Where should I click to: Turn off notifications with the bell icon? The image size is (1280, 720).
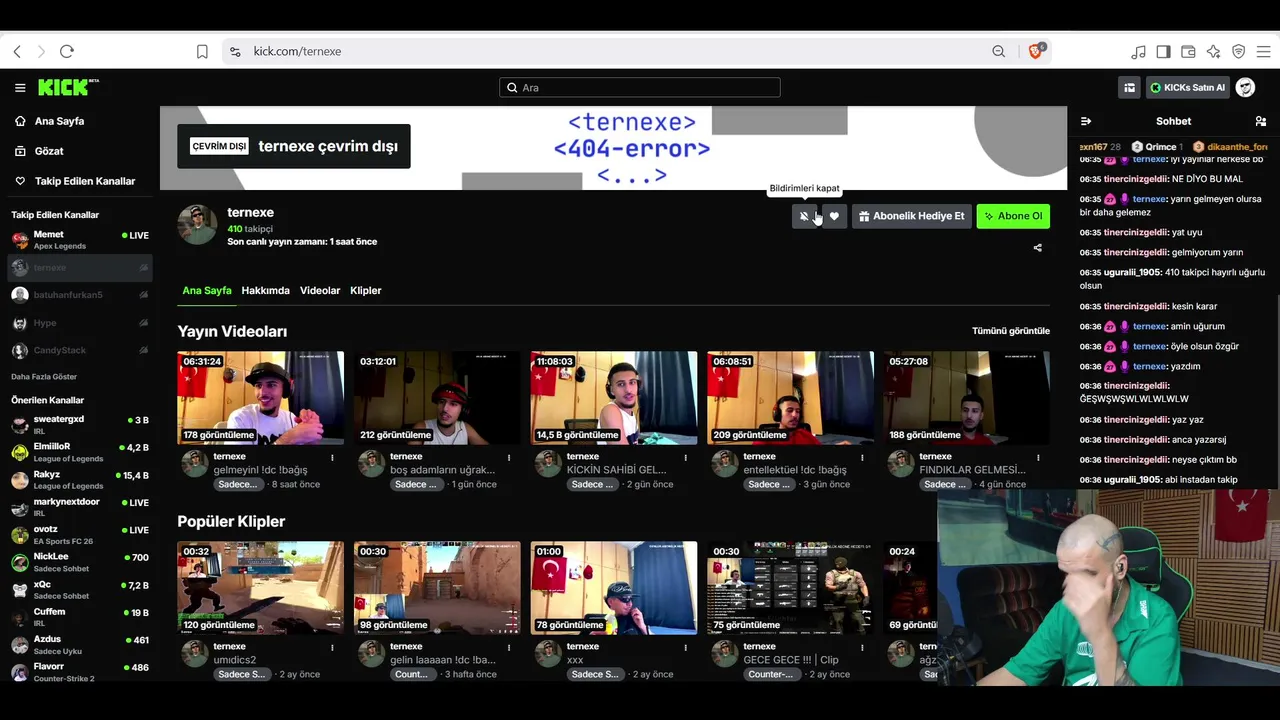804,216
